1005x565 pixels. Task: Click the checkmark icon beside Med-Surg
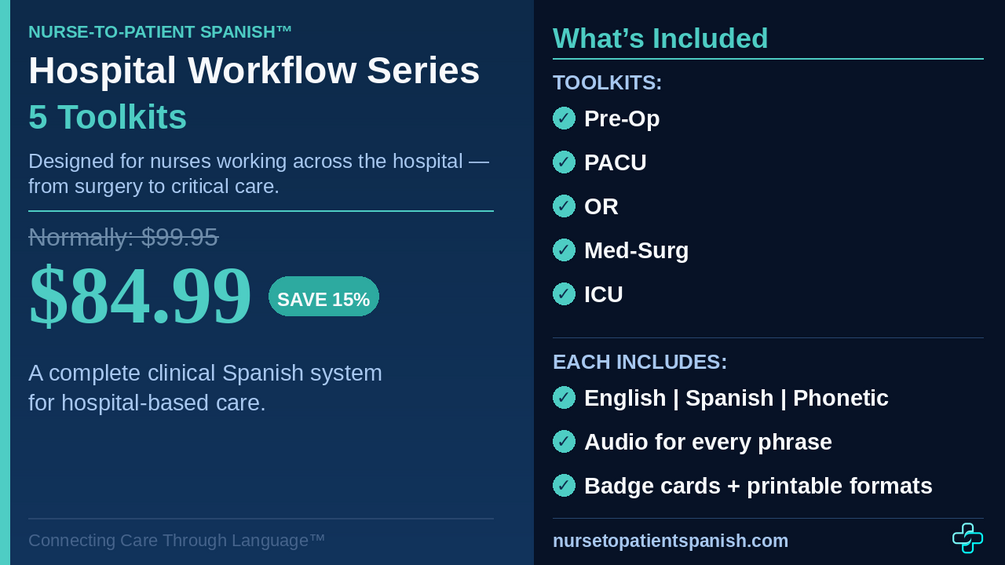pyautogui.click(x=564, y=250)
